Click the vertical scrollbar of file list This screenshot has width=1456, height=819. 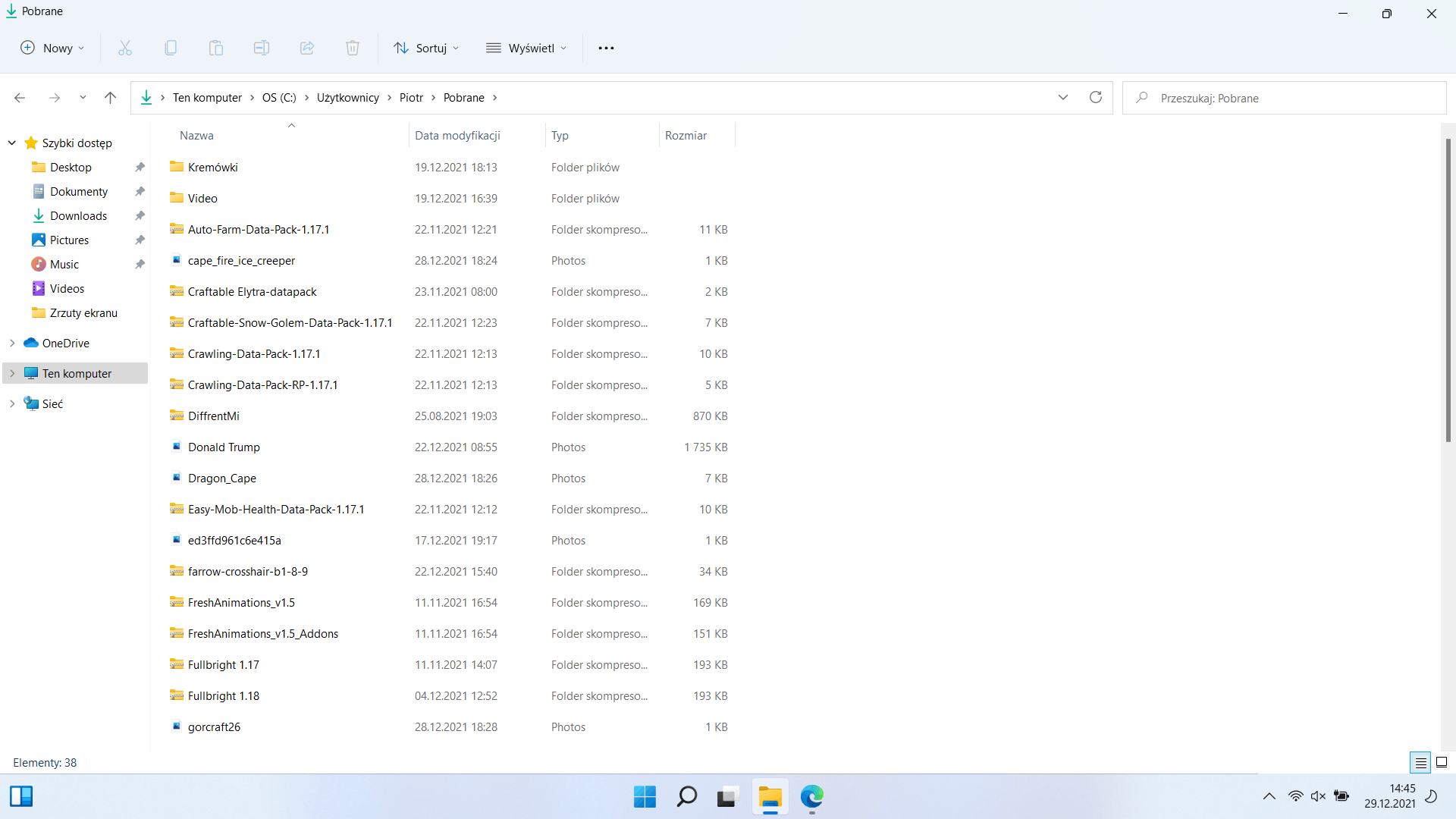click(x=1448, y=290)
